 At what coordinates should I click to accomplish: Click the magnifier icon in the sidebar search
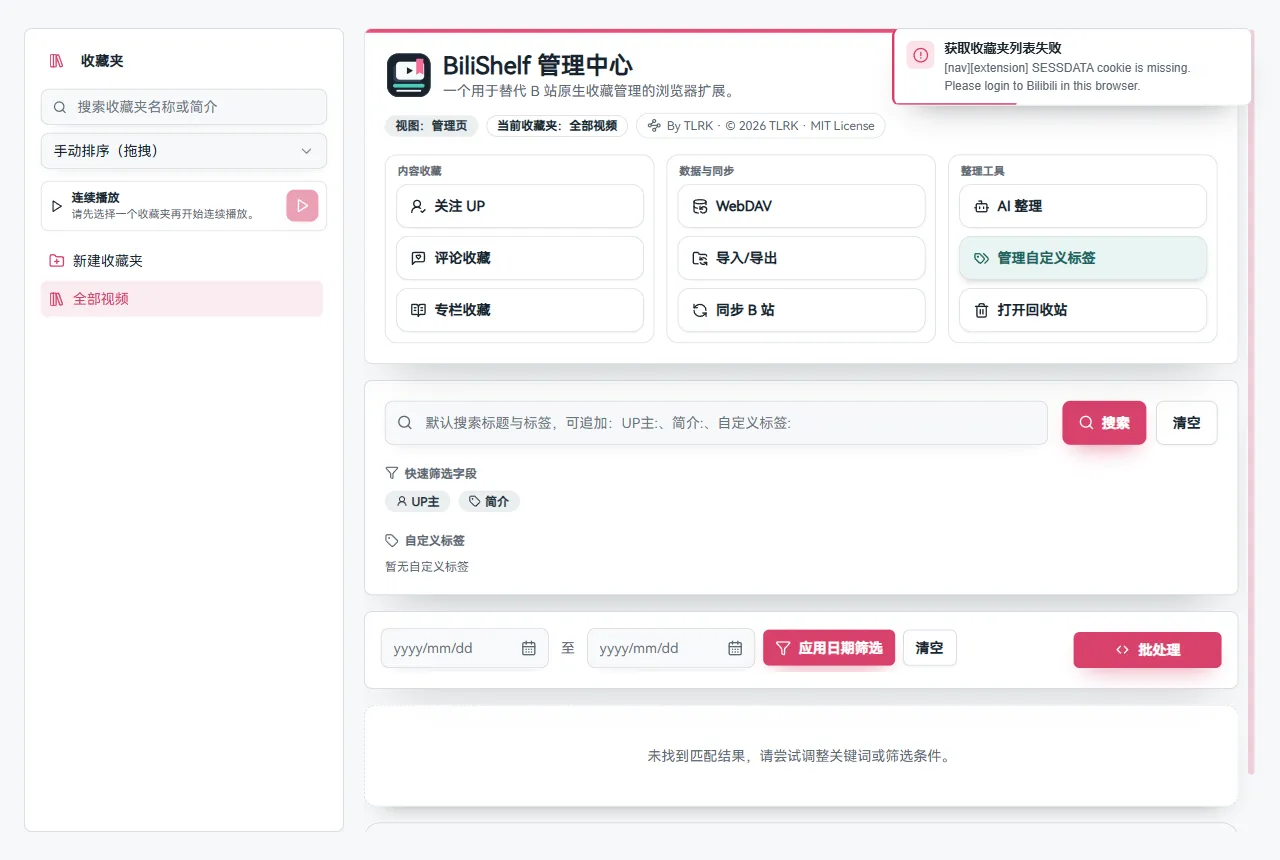point(60,107)
